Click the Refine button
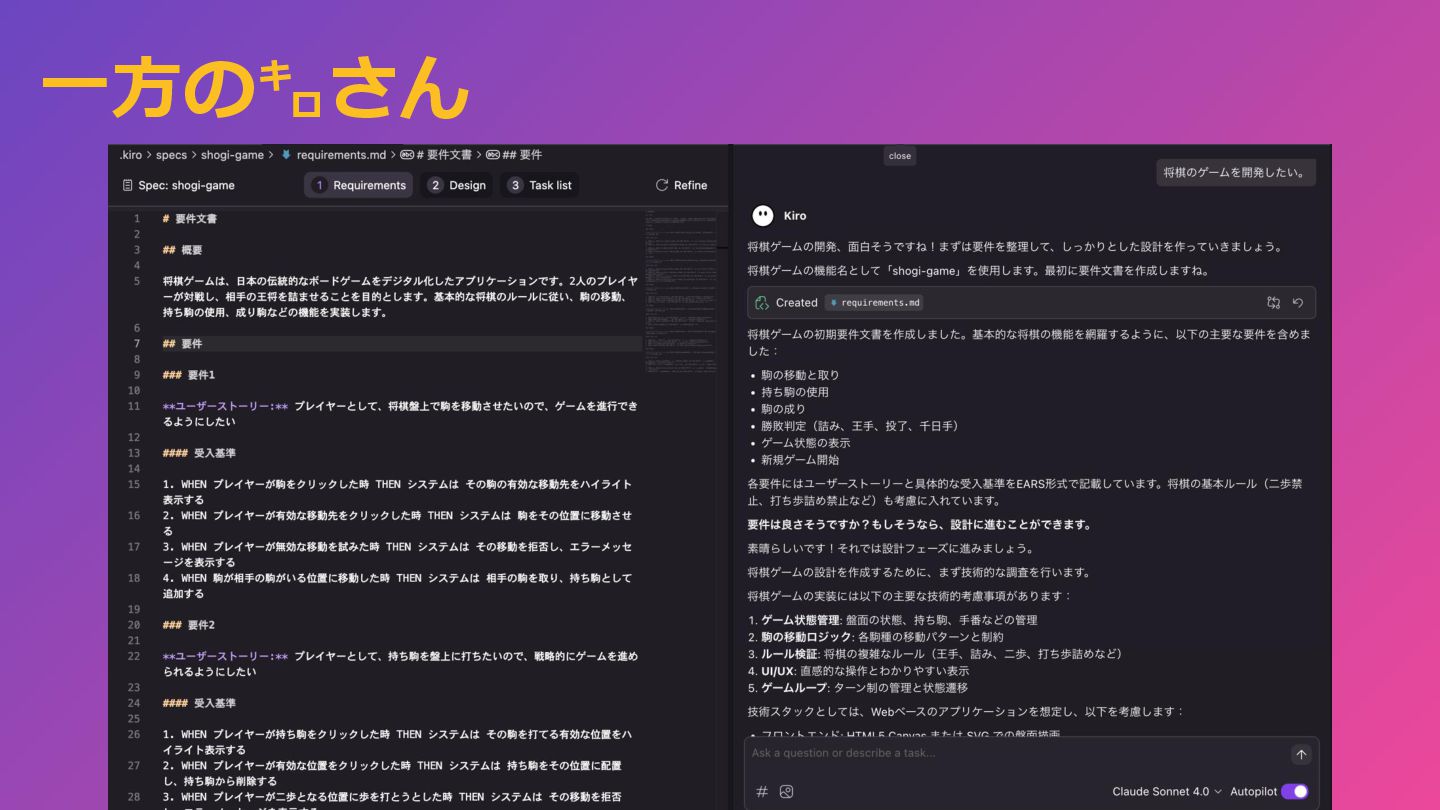 pos(681,185)
